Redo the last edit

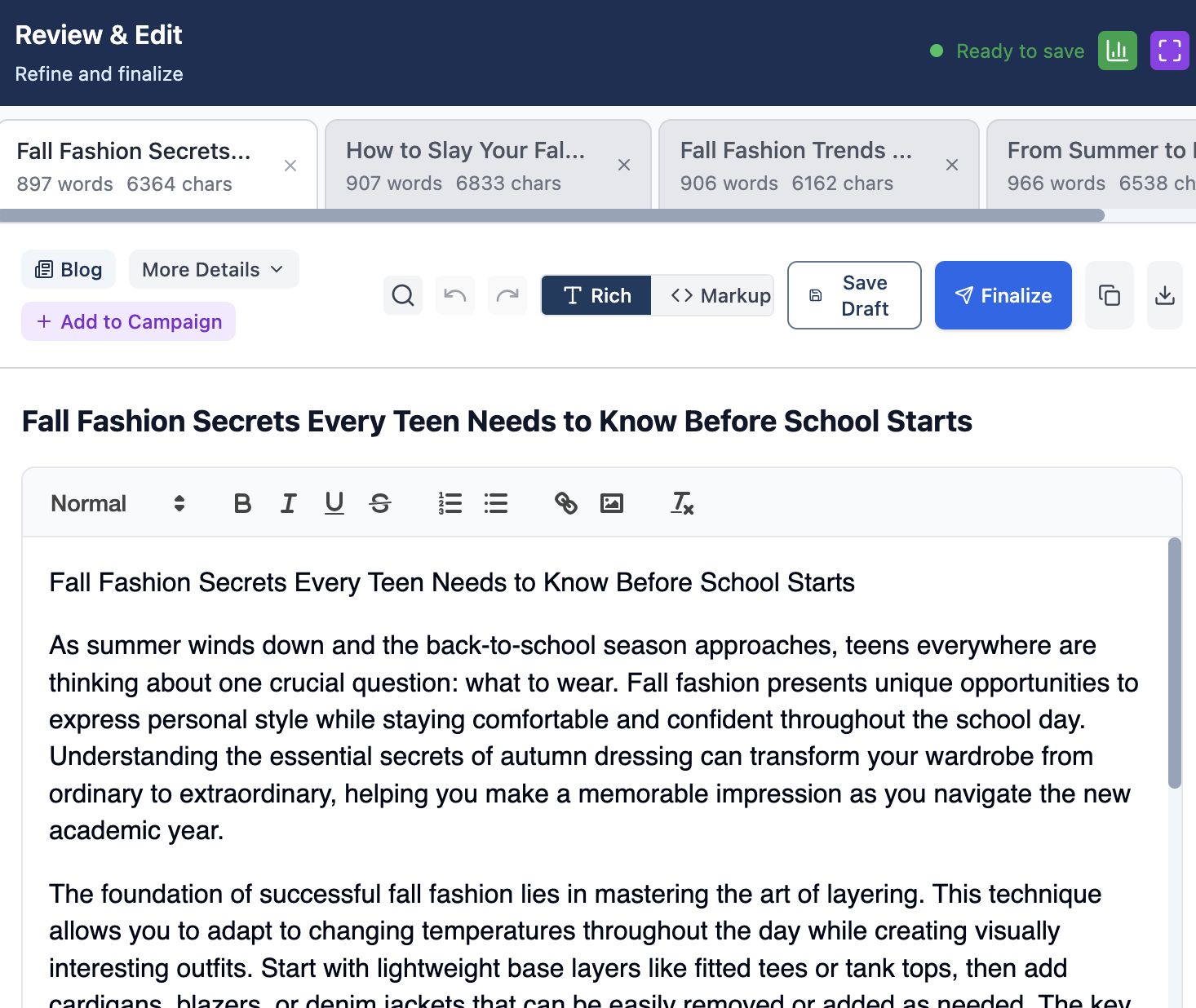coord(507,295)
